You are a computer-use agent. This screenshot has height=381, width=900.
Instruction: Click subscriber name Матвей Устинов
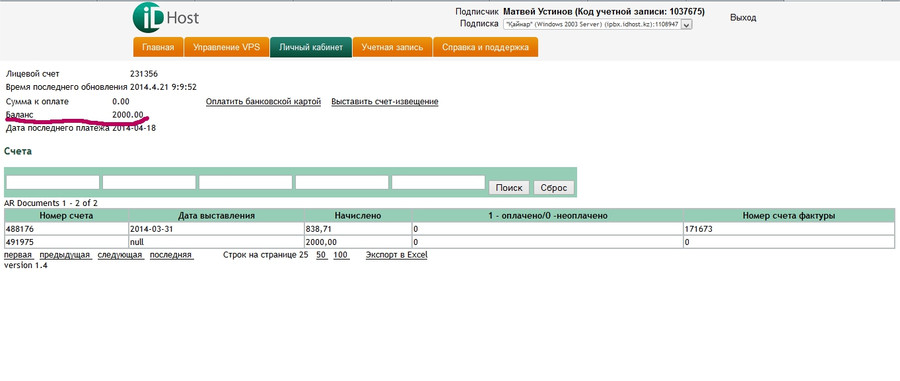point(538,12)
